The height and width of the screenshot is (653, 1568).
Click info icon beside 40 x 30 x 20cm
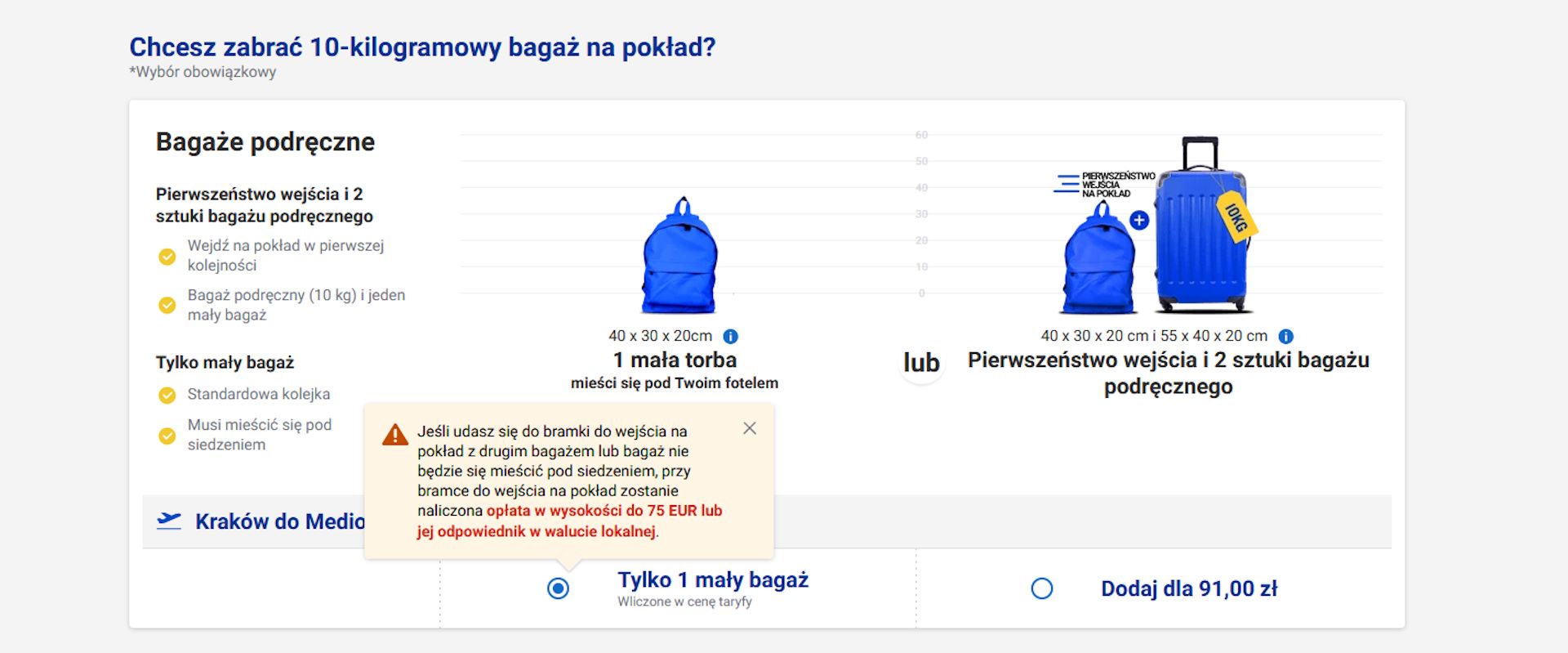click(731, 336)
